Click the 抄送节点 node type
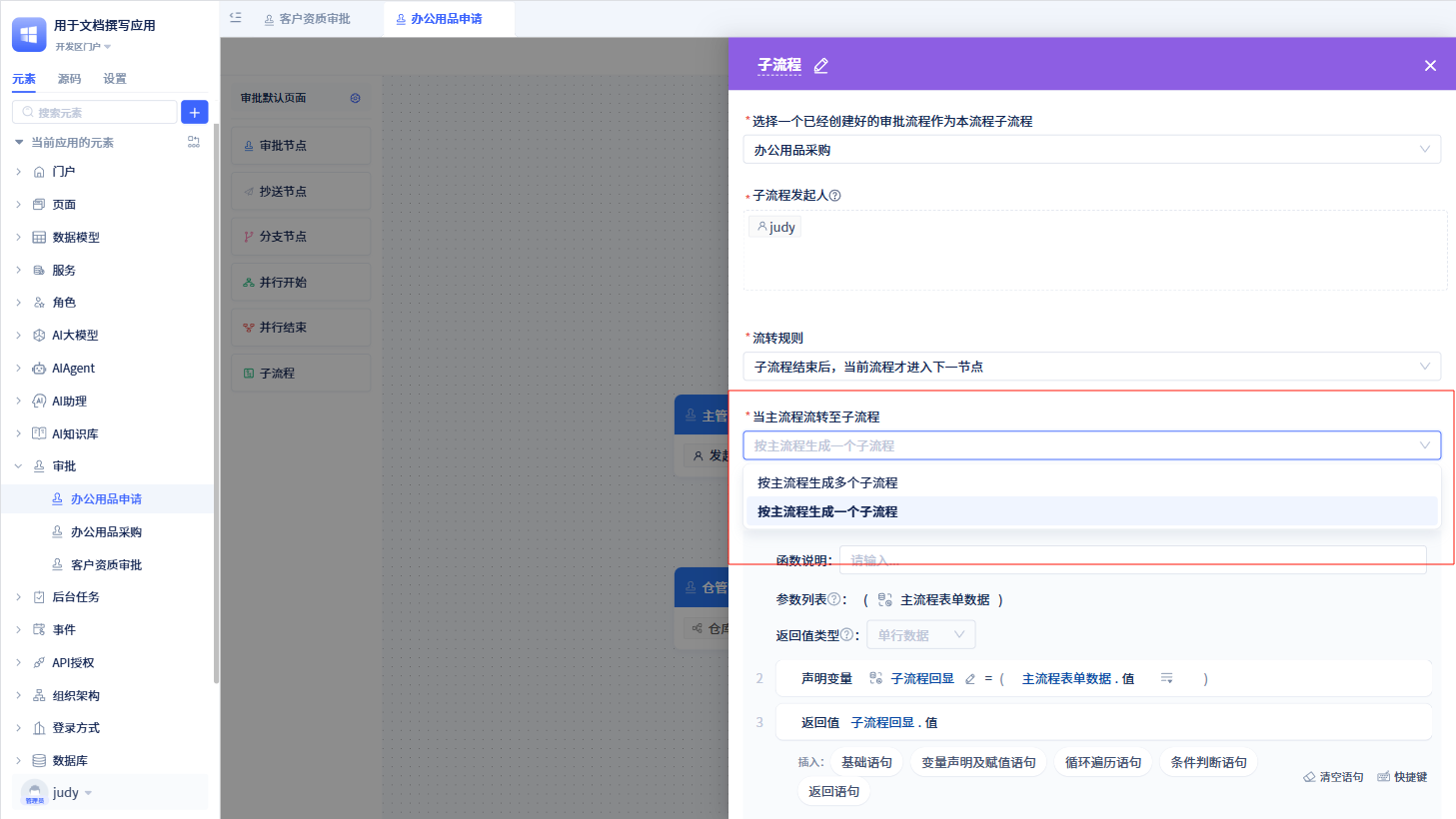The image size is (1456, 819). tap(301, 192)
